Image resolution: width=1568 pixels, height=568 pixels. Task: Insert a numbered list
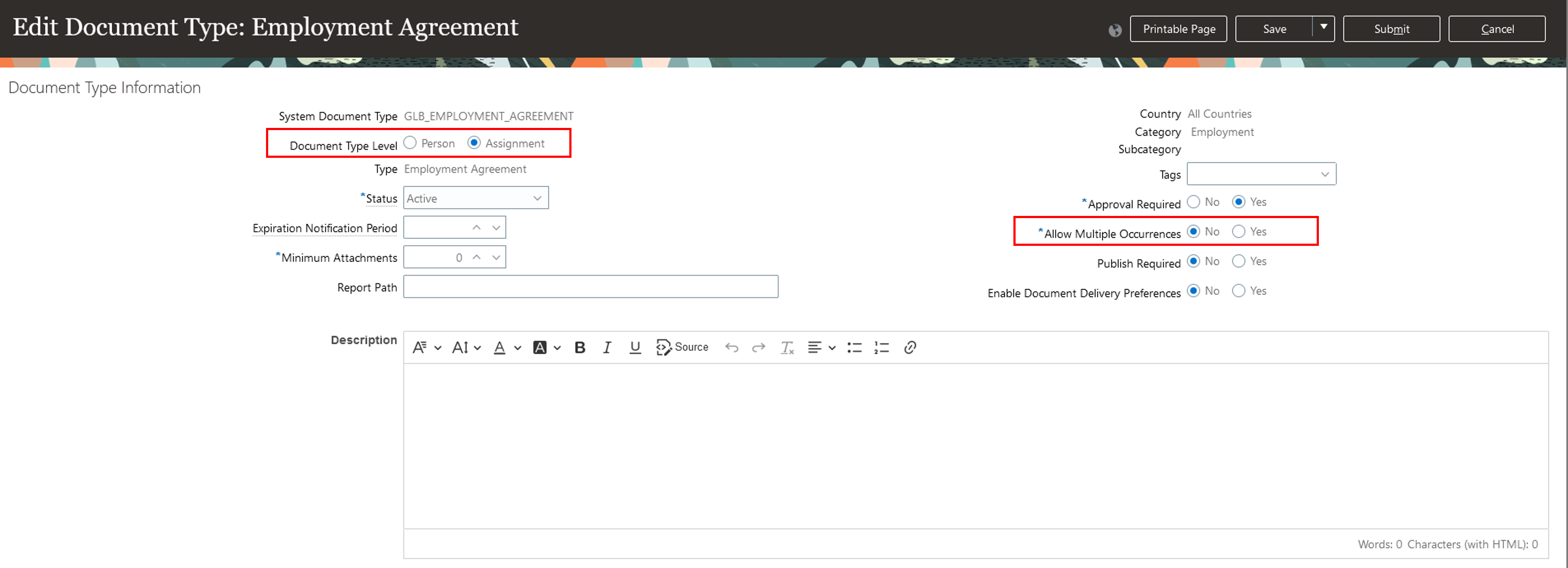tap(881, 347)
